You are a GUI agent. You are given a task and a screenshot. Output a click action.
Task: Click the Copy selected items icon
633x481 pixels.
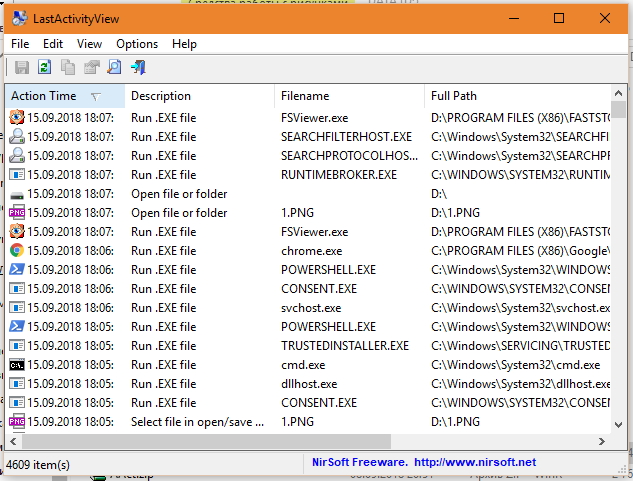[x=68, y=67]
